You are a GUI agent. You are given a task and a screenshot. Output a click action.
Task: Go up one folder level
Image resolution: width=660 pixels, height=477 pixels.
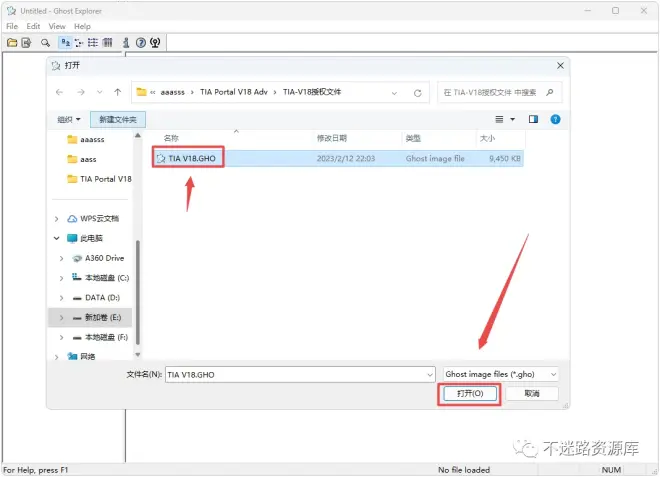[117, 92]
